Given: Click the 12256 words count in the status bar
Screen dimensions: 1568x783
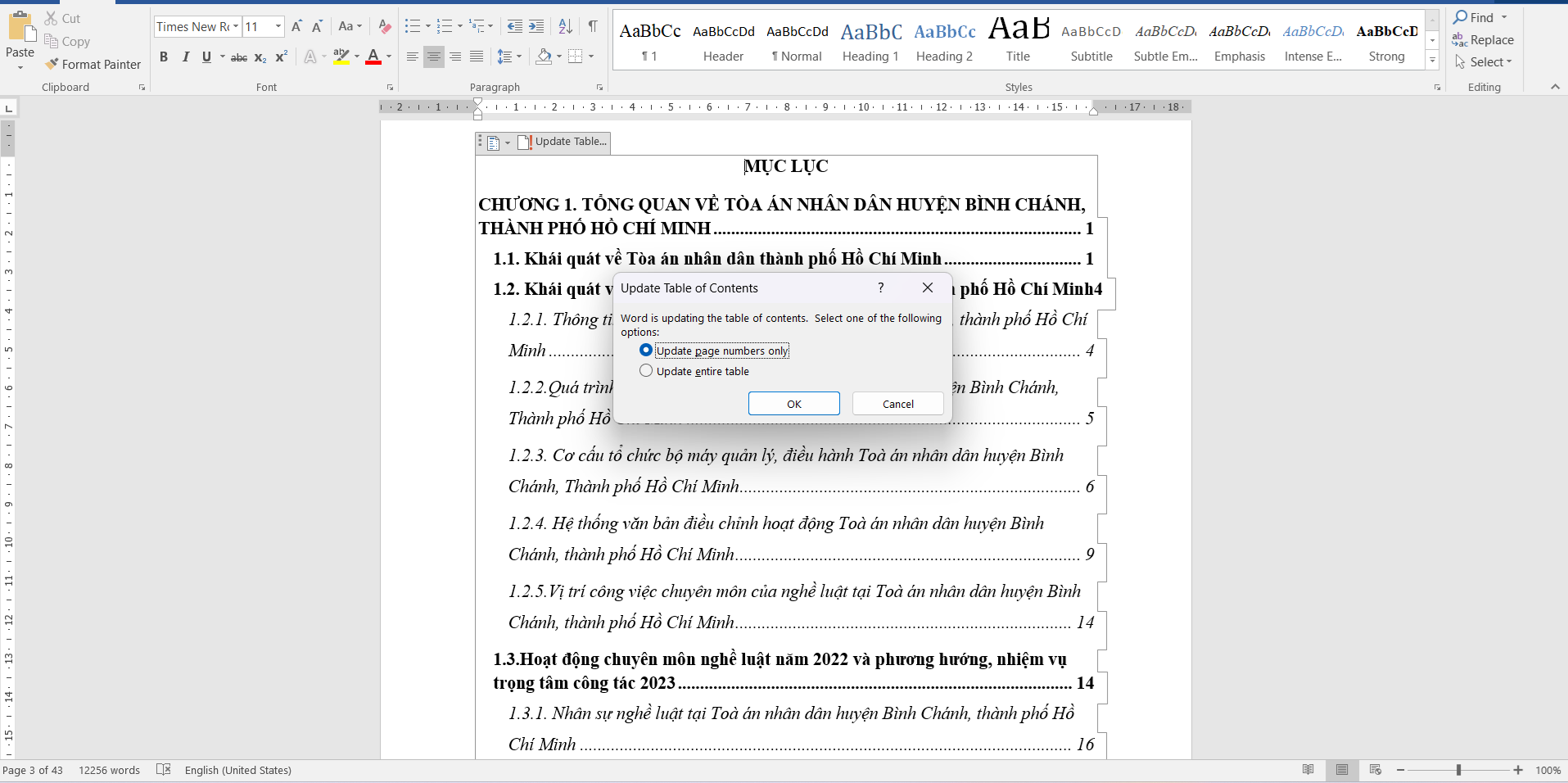Looking at the screenshot, I should 109,770.
